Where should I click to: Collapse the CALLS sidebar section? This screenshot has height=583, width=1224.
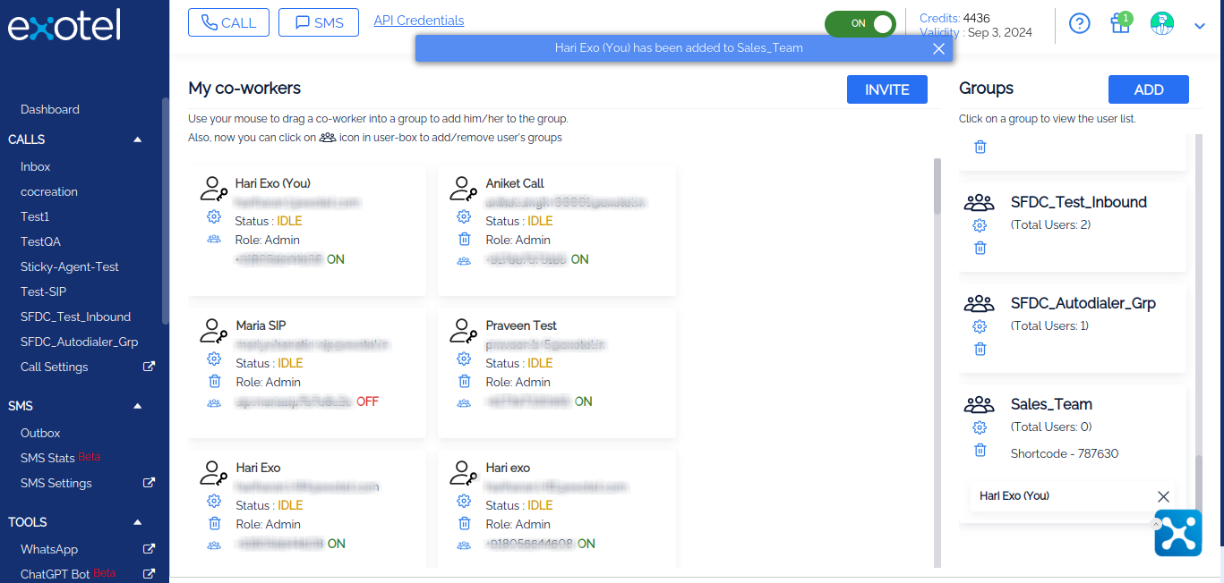click(x=138, y=140)
